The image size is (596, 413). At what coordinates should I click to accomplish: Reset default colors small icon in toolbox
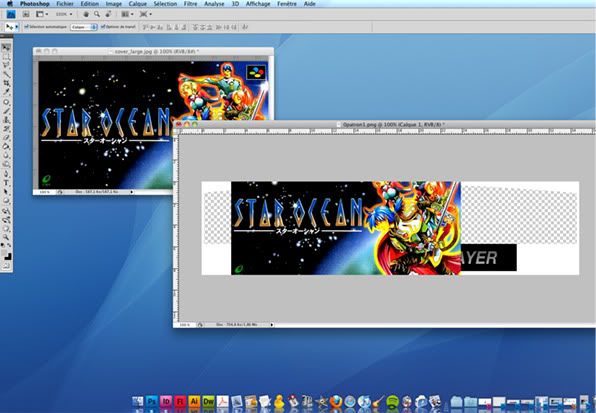(4, 245)
